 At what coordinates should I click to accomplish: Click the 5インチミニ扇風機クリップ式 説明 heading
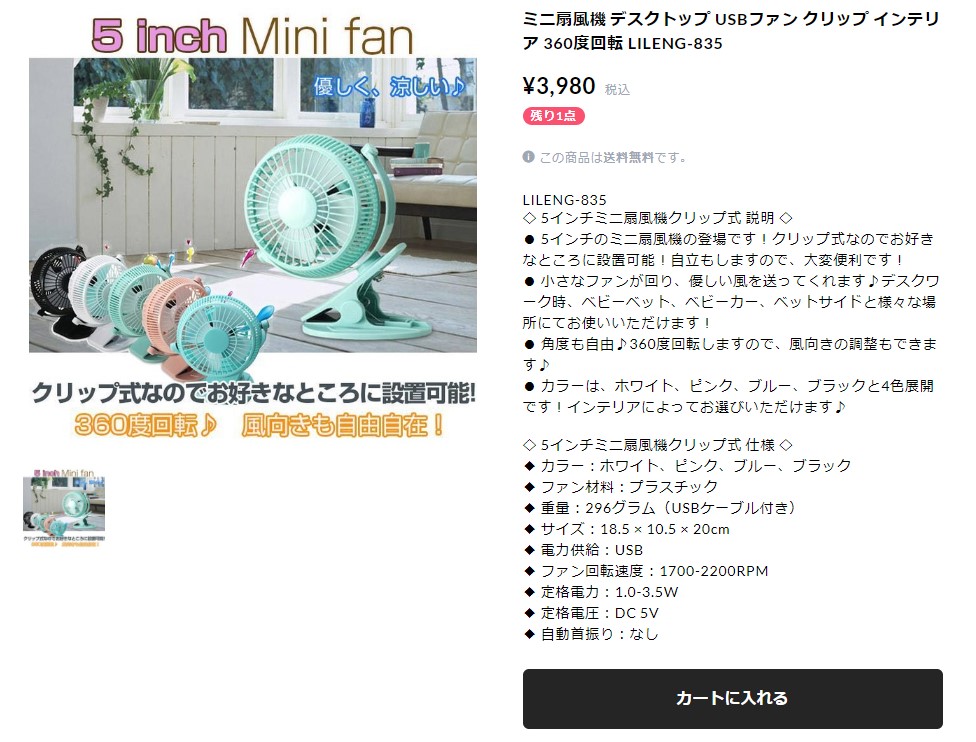pos(657,218)
